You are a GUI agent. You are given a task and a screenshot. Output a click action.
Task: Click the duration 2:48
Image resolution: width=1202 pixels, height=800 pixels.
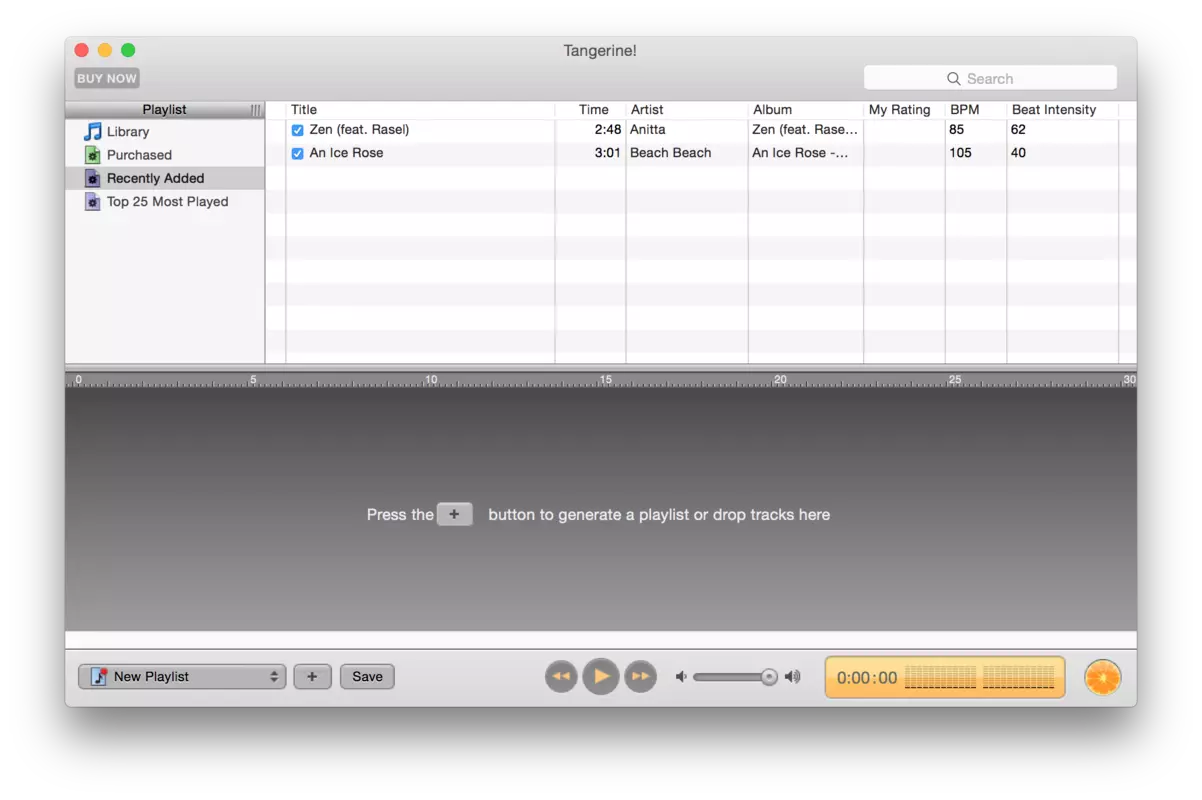(x=608, y=130)
